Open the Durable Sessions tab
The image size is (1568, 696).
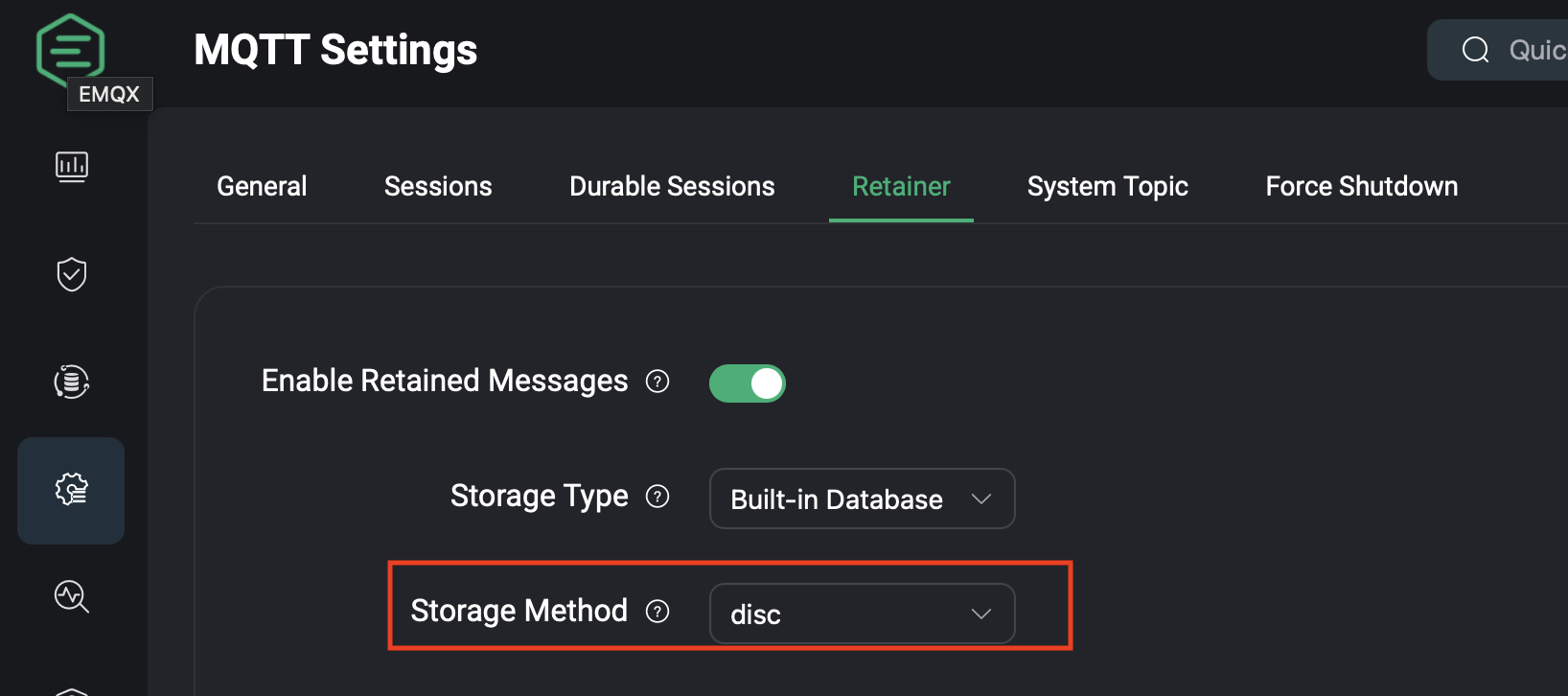click(672, 186)
